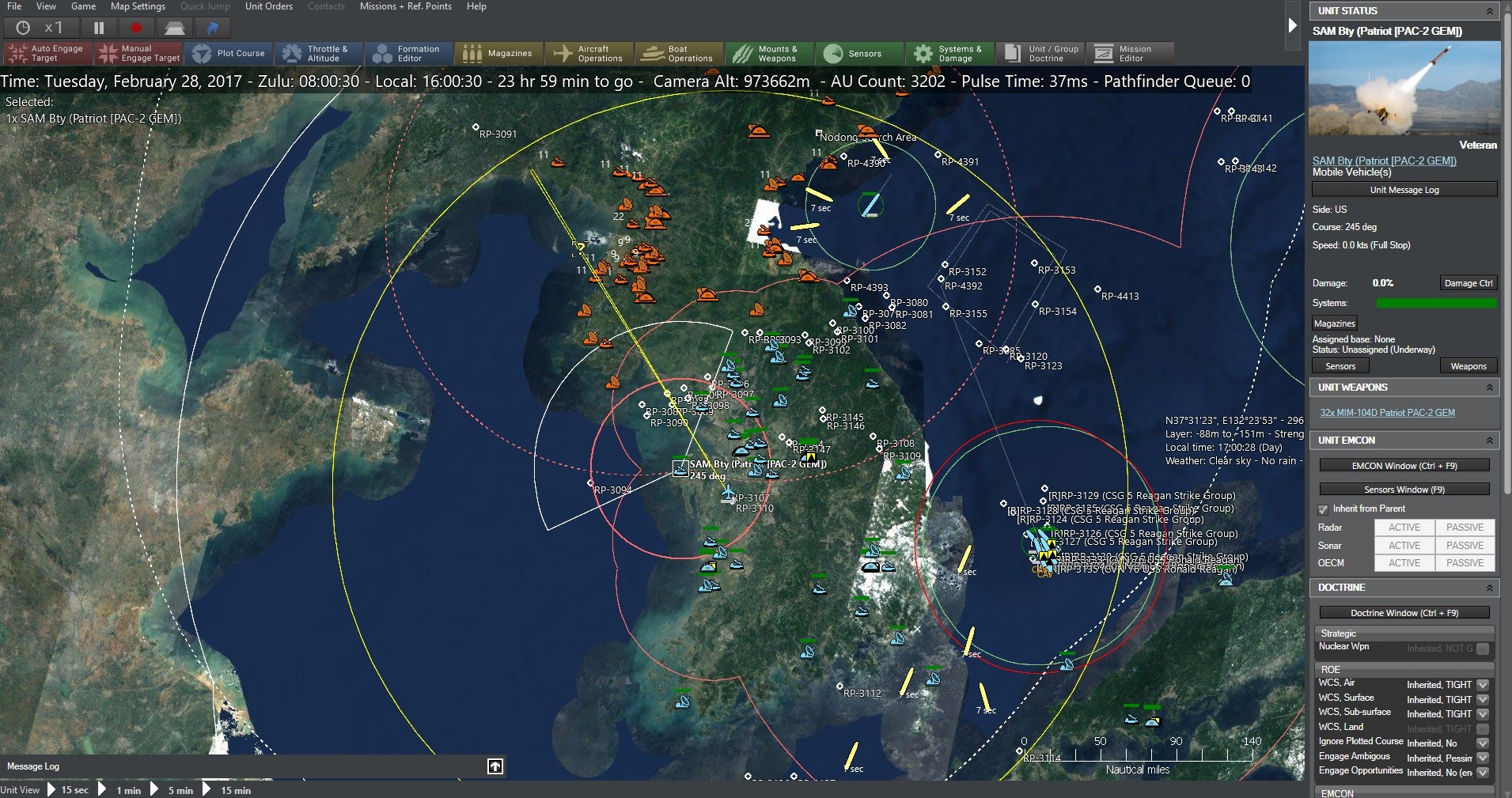1512x798 pixels.
Task: Uncheck Inherit from Parent in EMCON
Action: [x=1321, y=509]
